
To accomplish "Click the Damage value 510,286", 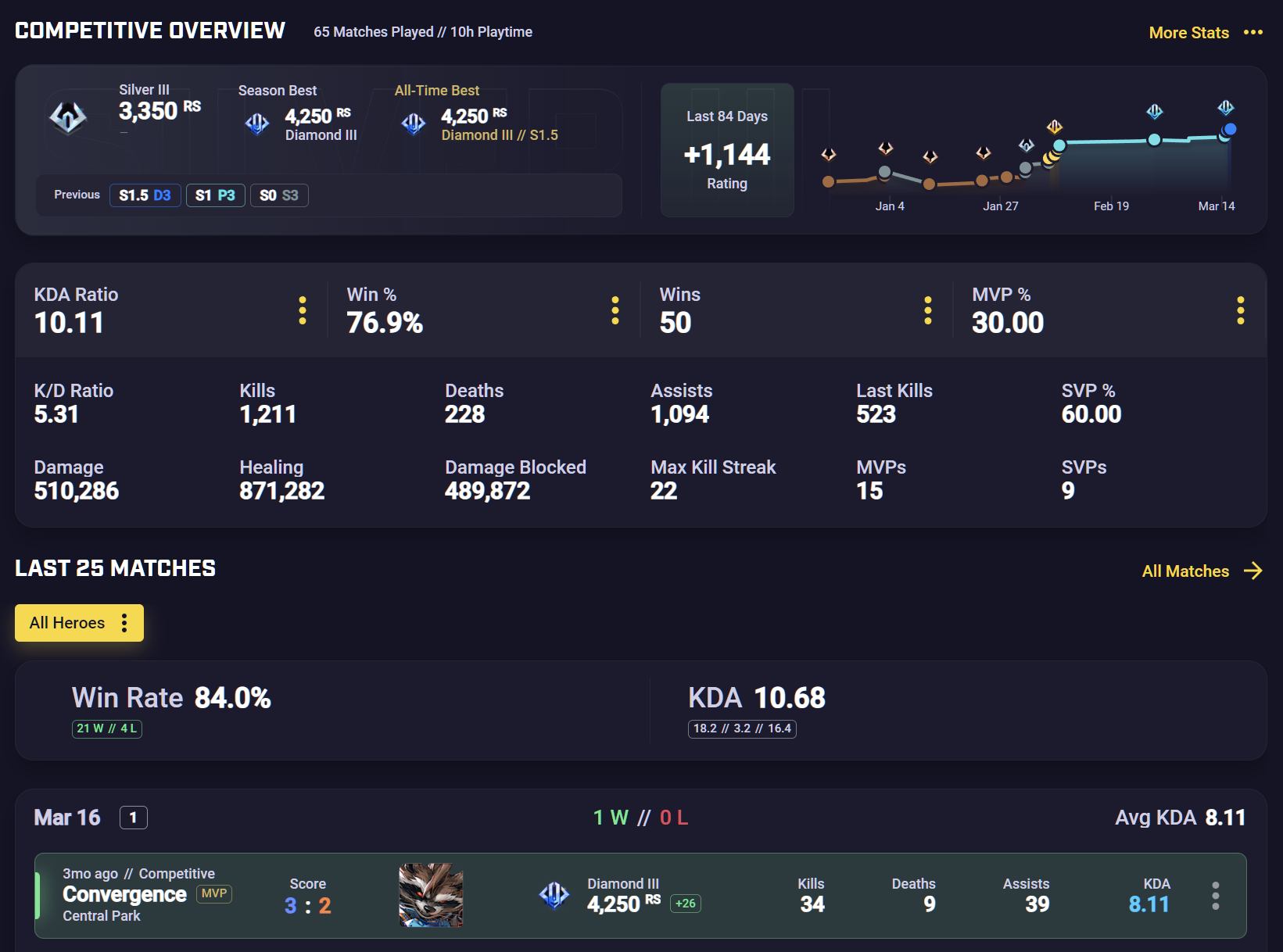I will click(x=77, y=491).
